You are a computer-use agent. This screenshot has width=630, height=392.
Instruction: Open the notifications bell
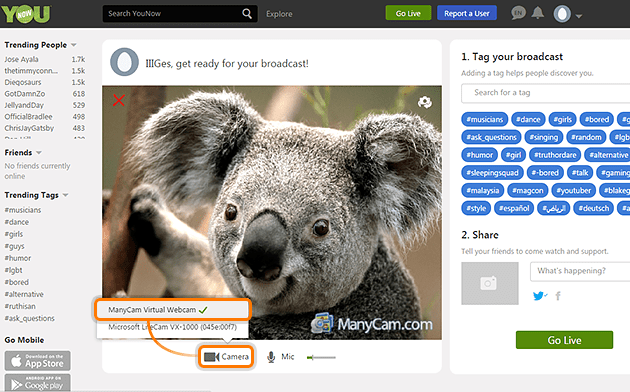click(x=538, y=13)
